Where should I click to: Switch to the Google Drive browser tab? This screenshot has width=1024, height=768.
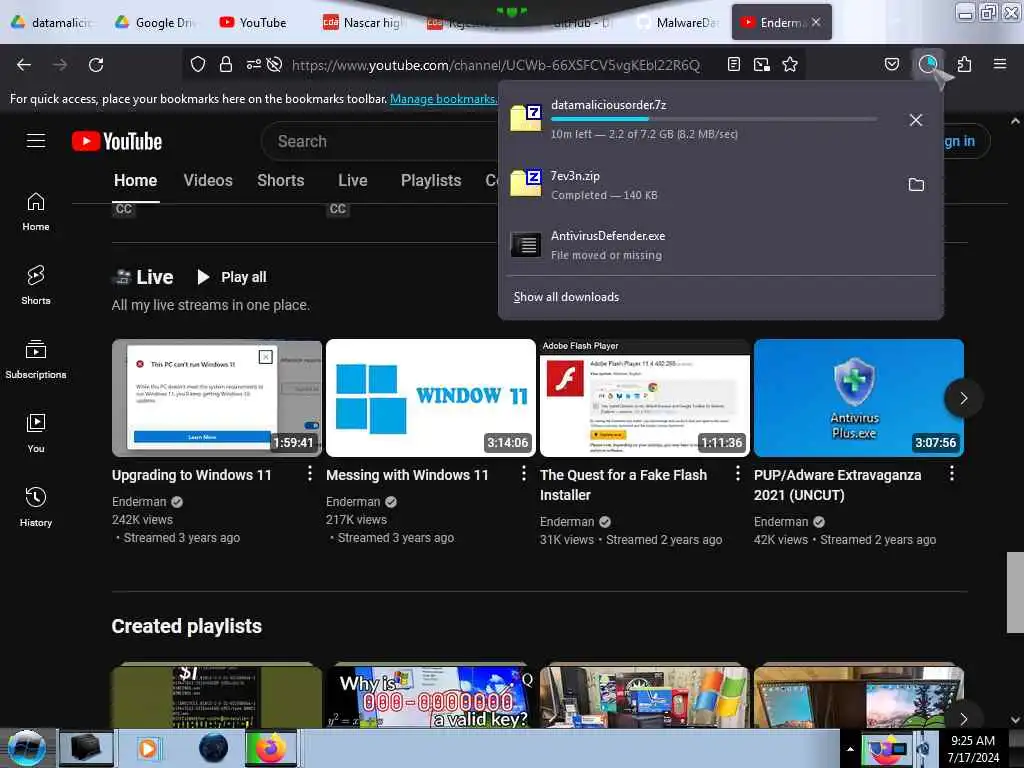coord(155,23)
